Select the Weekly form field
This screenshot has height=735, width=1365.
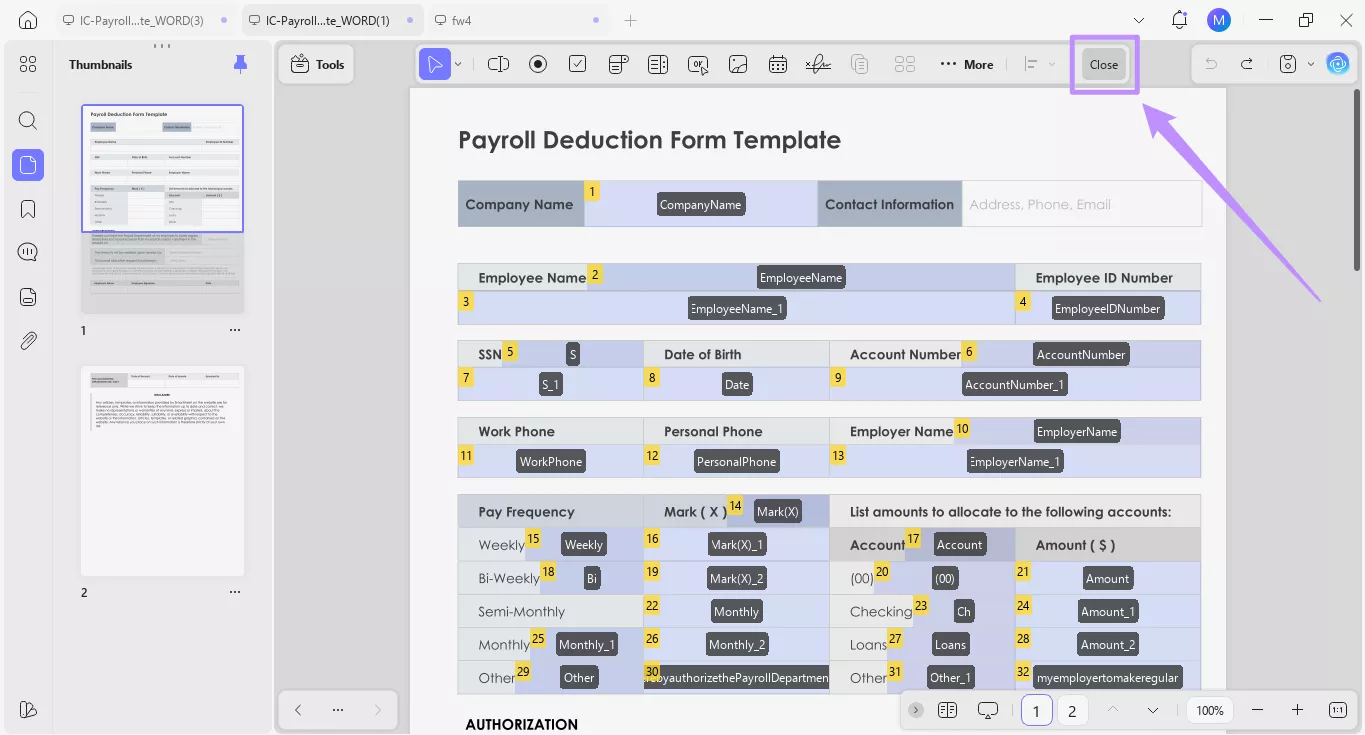tap(584, 545)
